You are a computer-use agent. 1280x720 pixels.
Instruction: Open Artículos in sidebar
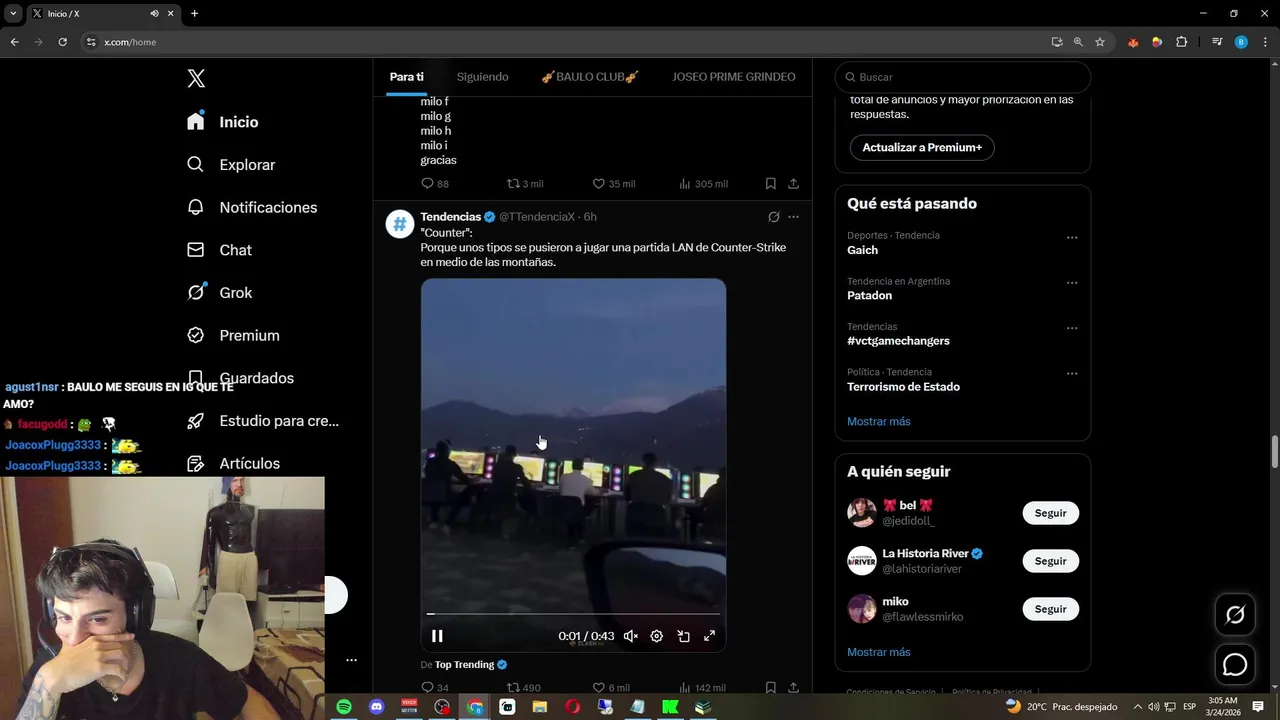233,464
